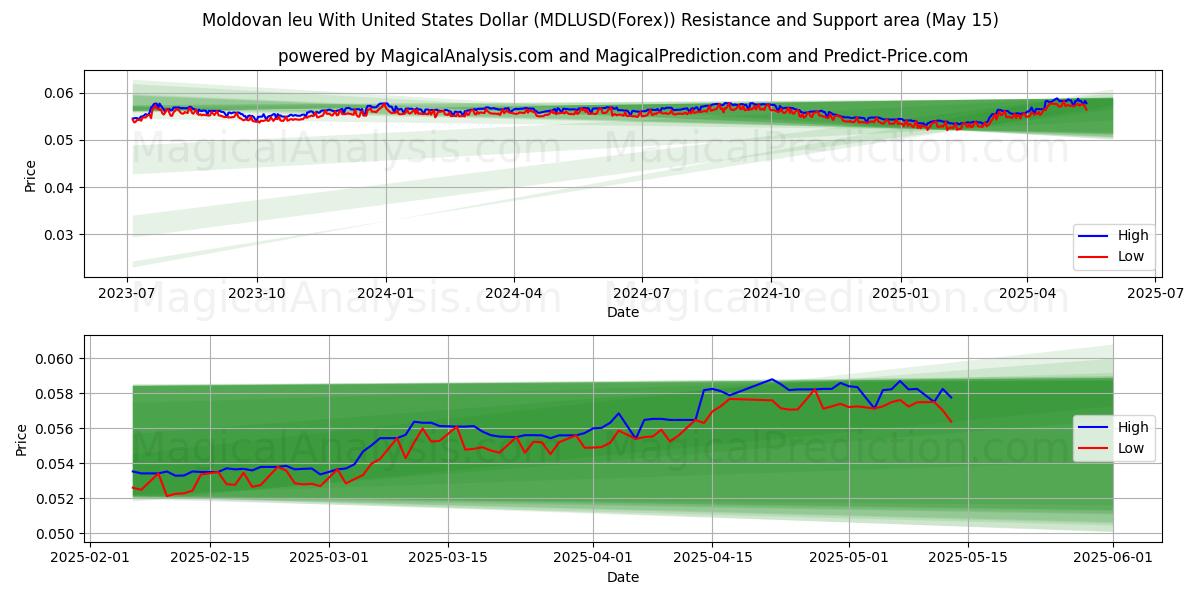This screenshot has width=1200, height=600.
Task: Click the '2025-02-15' tick label on bottom chart
Action: [210, 559]
